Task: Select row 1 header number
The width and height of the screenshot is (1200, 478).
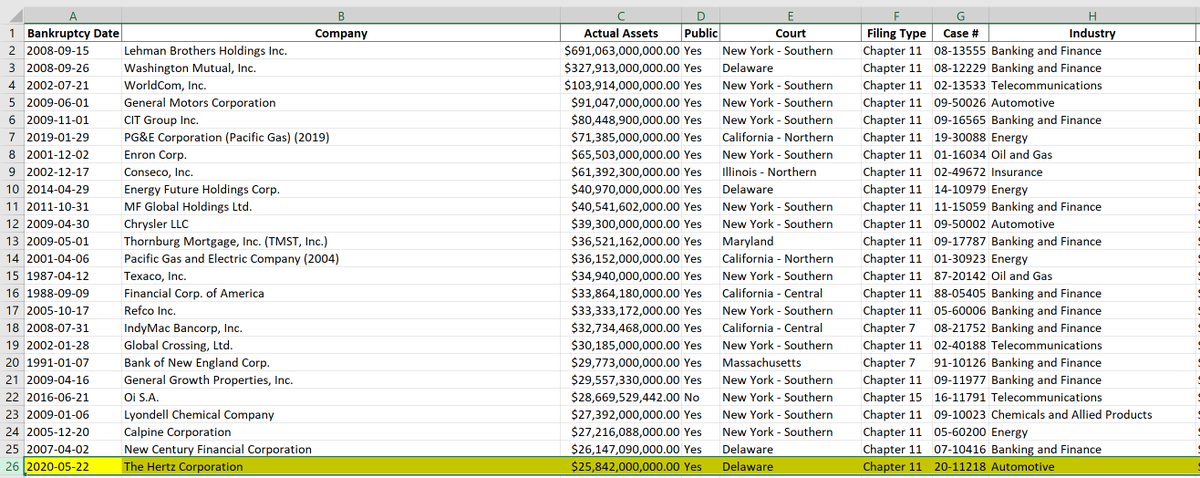Action: pyautogui.click(x=11, y=33)
